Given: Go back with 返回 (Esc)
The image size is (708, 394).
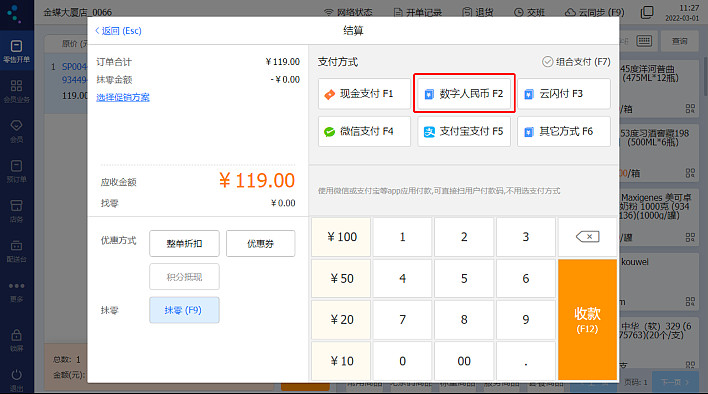Looking at the screenshot, I should point(118,31).
